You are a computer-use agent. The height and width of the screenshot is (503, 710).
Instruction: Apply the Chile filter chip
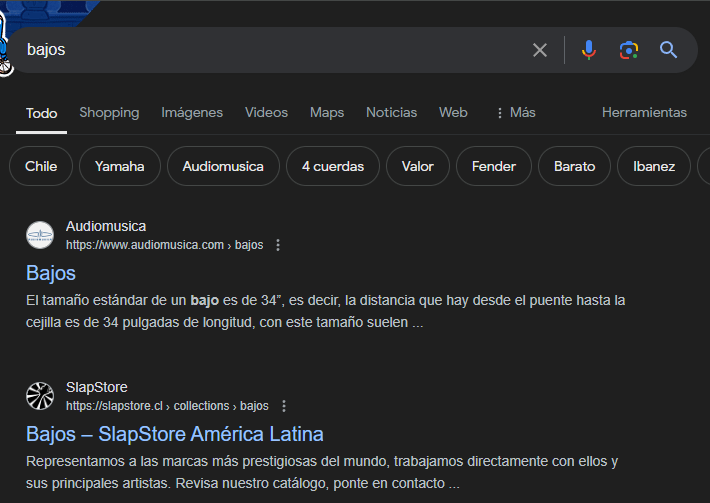(x=41, y=166)
